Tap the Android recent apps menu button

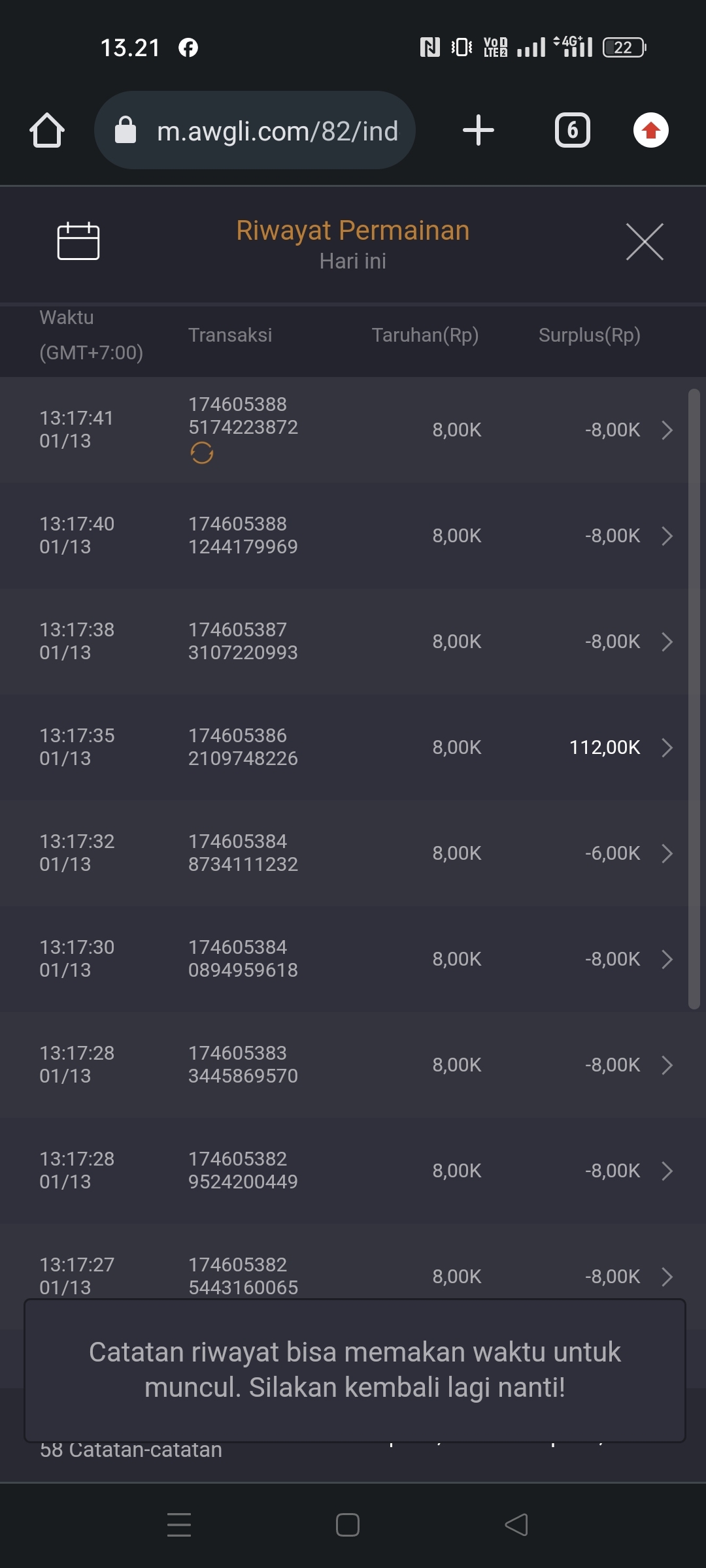click(x=179, y=1525)
